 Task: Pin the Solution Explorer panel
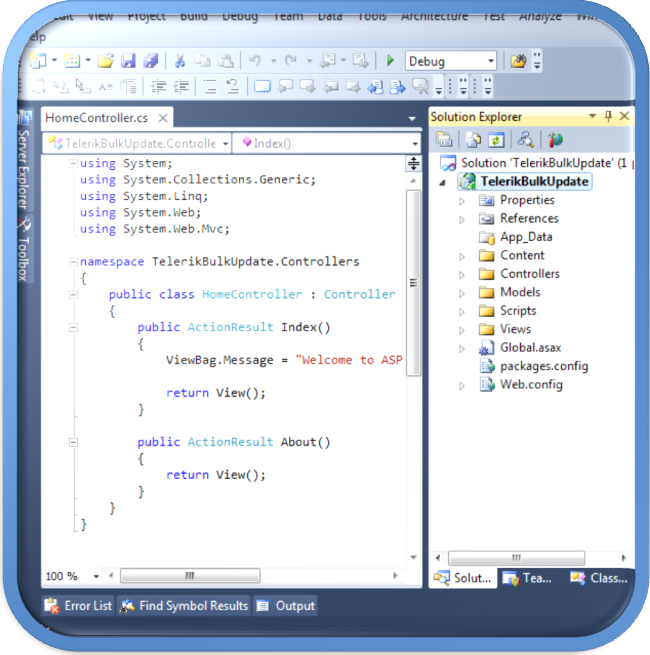coord(608,116)
